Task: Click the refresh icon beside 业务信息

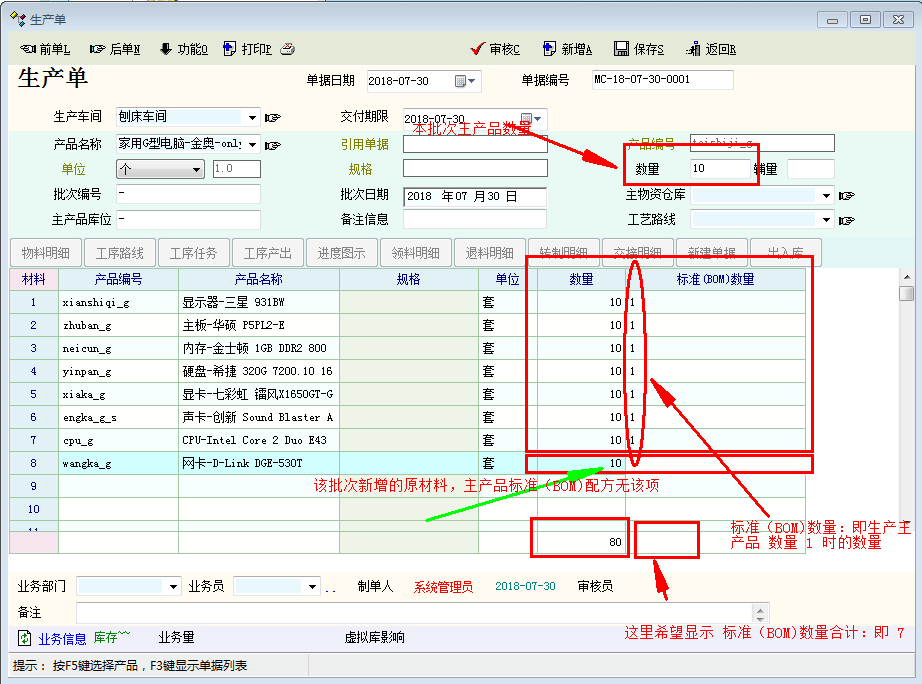Action: pyautogui.click(x=25, y=638)
